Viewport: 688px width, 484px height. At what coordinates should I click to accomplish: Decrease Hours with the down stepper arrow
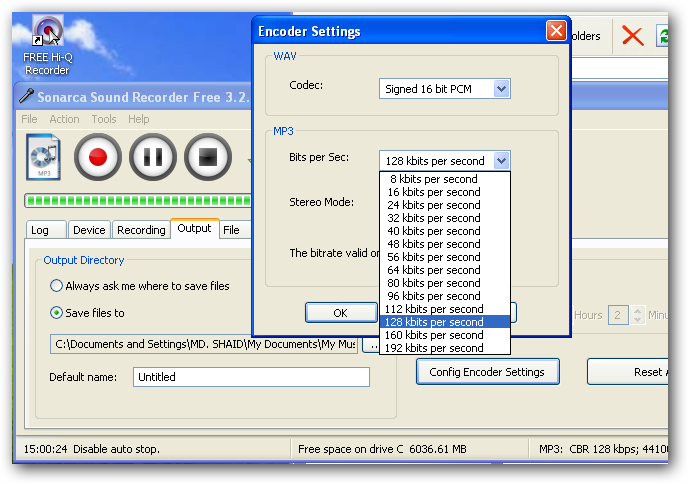point(638,320)
